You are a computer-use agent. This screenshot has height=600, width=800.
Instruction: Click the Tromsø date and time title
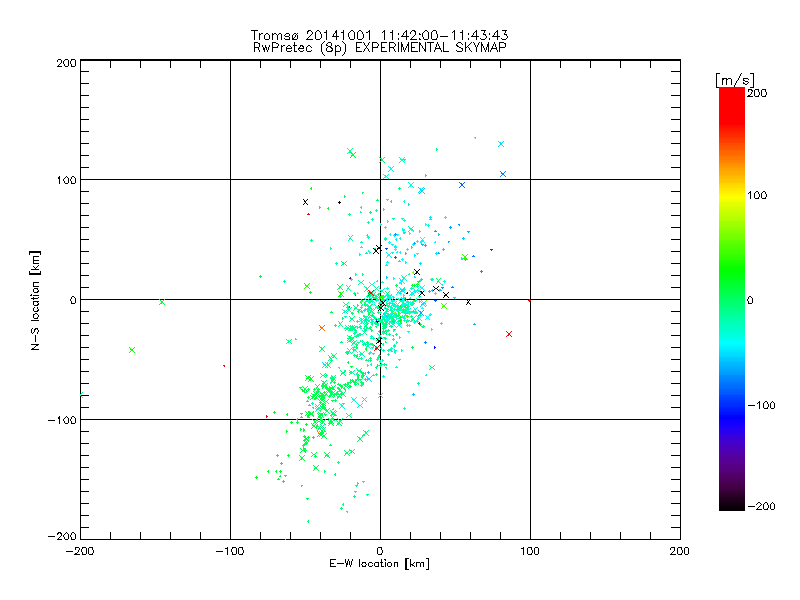click(380, 35)
